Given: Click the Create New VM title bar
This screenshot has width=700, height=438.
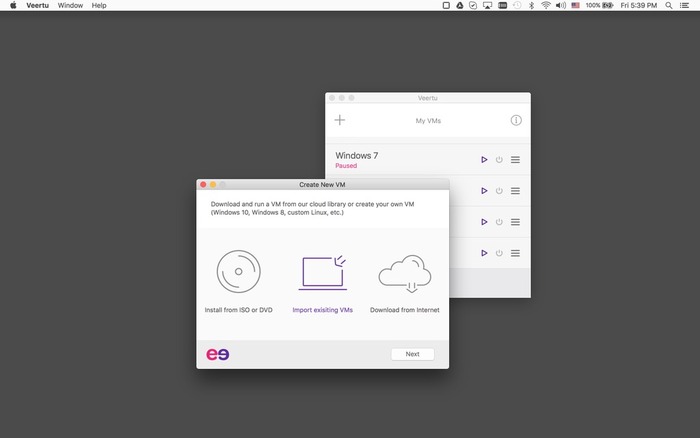Looking at the screenshot, I should click(322, 184).
